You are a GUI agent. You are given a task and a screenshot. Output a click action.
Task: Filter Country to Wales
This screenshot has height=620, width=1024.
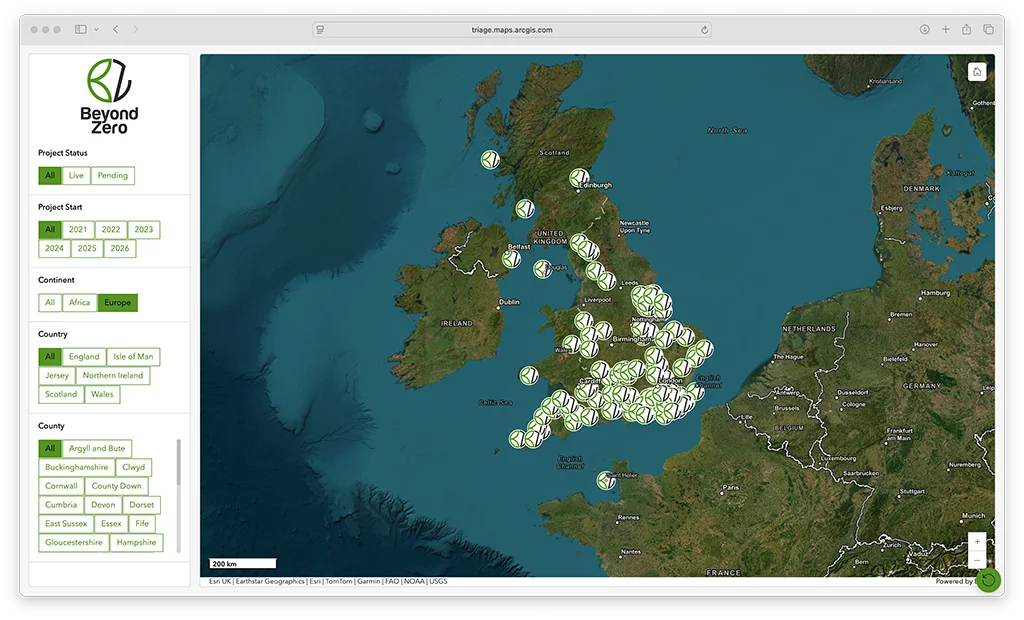point(102,395)
